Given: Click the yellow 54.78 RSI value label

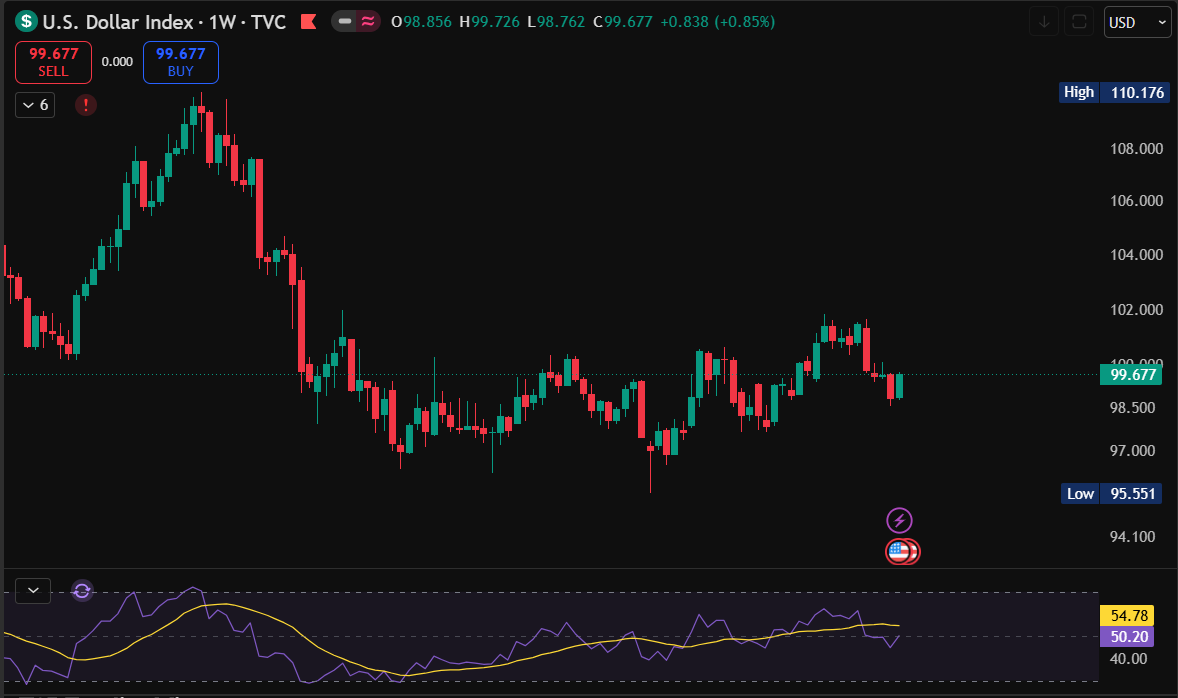Looking at the screenshot, I should coord(1128,616).
